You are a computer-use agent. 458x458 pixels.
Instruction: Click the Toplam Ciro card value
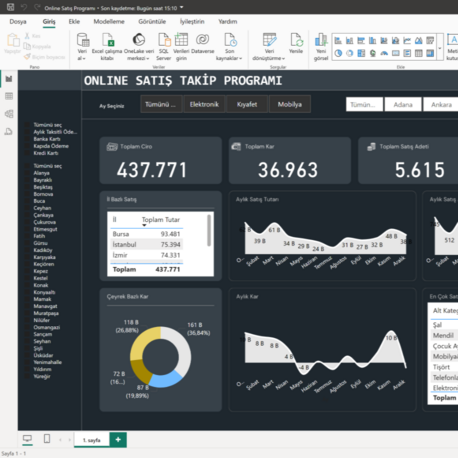tap(152, 170)
